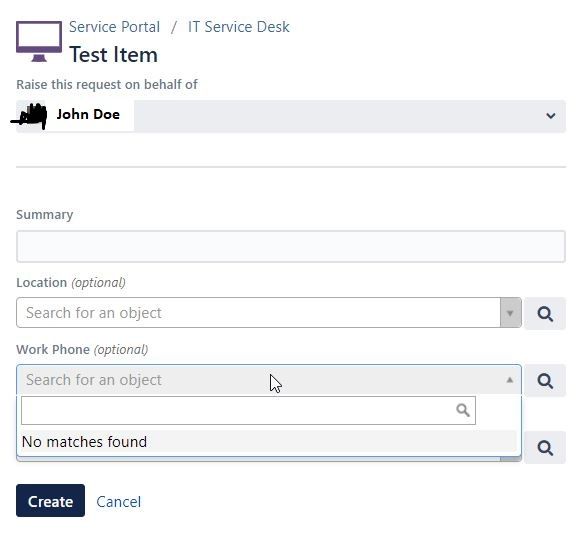Open the Location object search magnifier button
The height and width of the screenshot is (539, 588).
(x=545, y=313)
